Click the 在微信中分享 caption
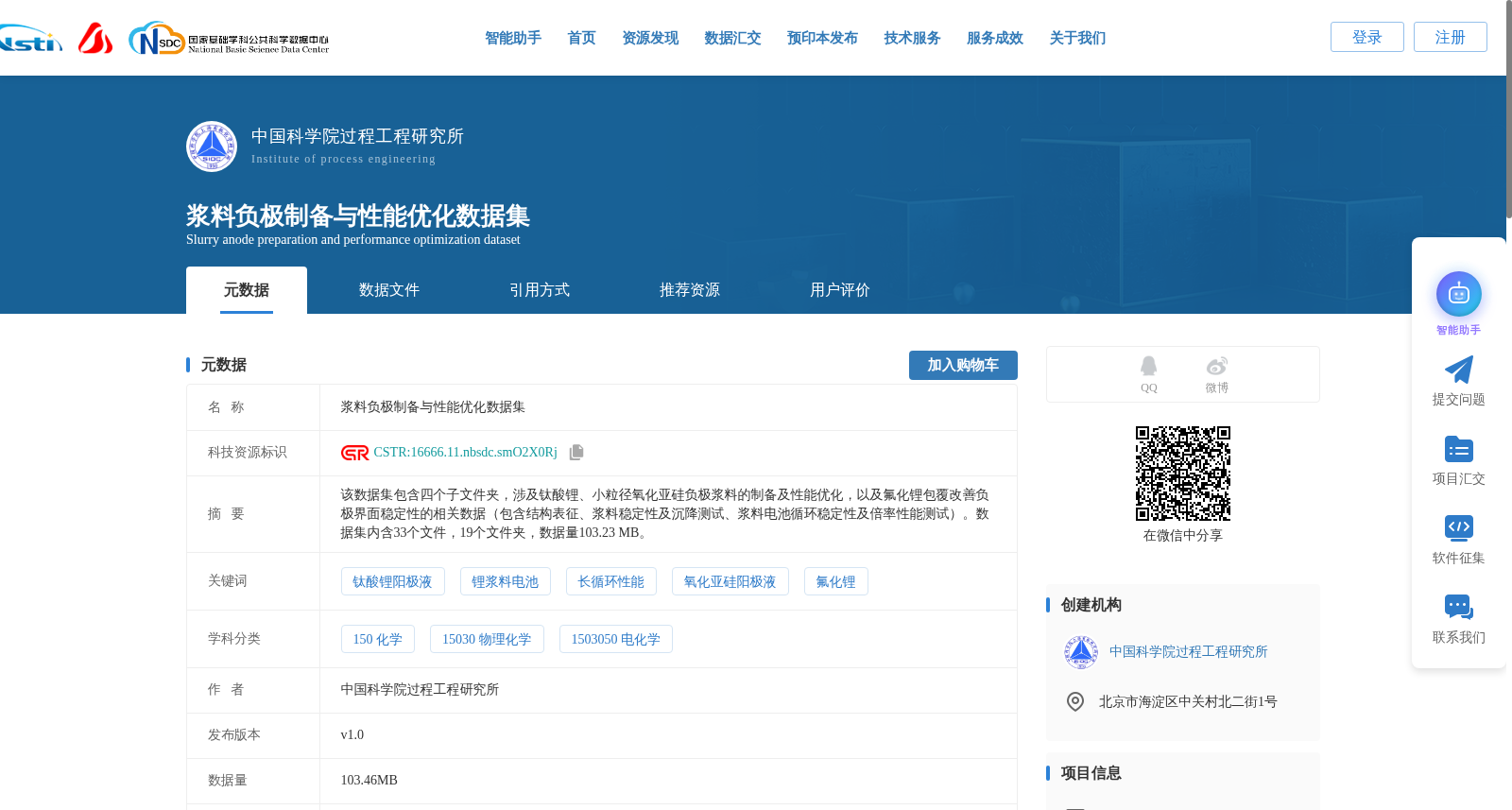 click(x=1183, y=536)
